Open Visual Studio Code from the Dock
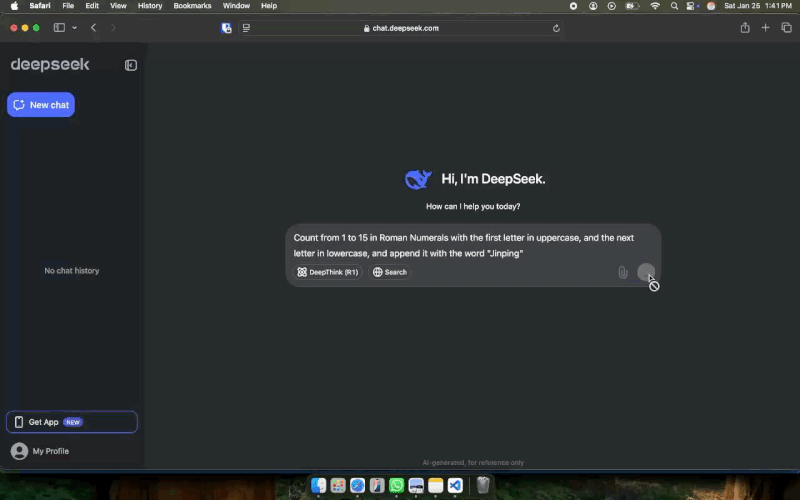 click(455, 485)
